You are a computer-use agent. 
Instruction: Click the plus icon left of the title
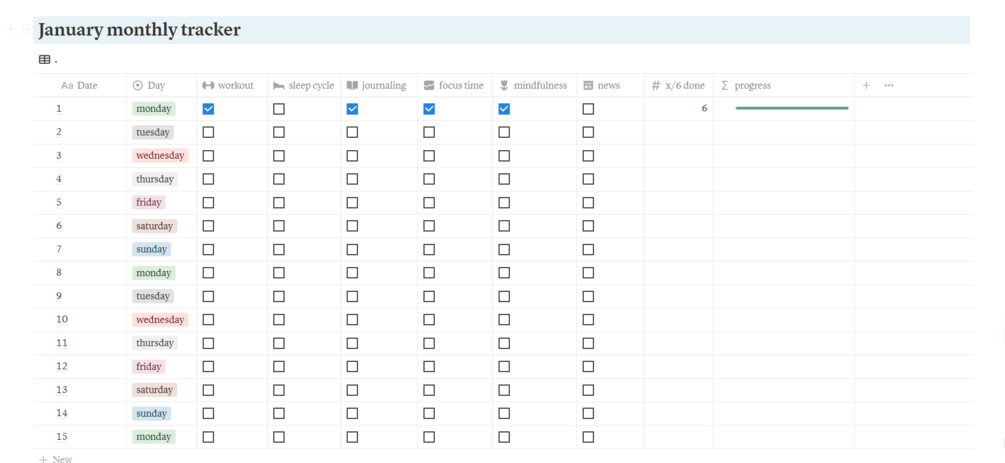[10, 29]
